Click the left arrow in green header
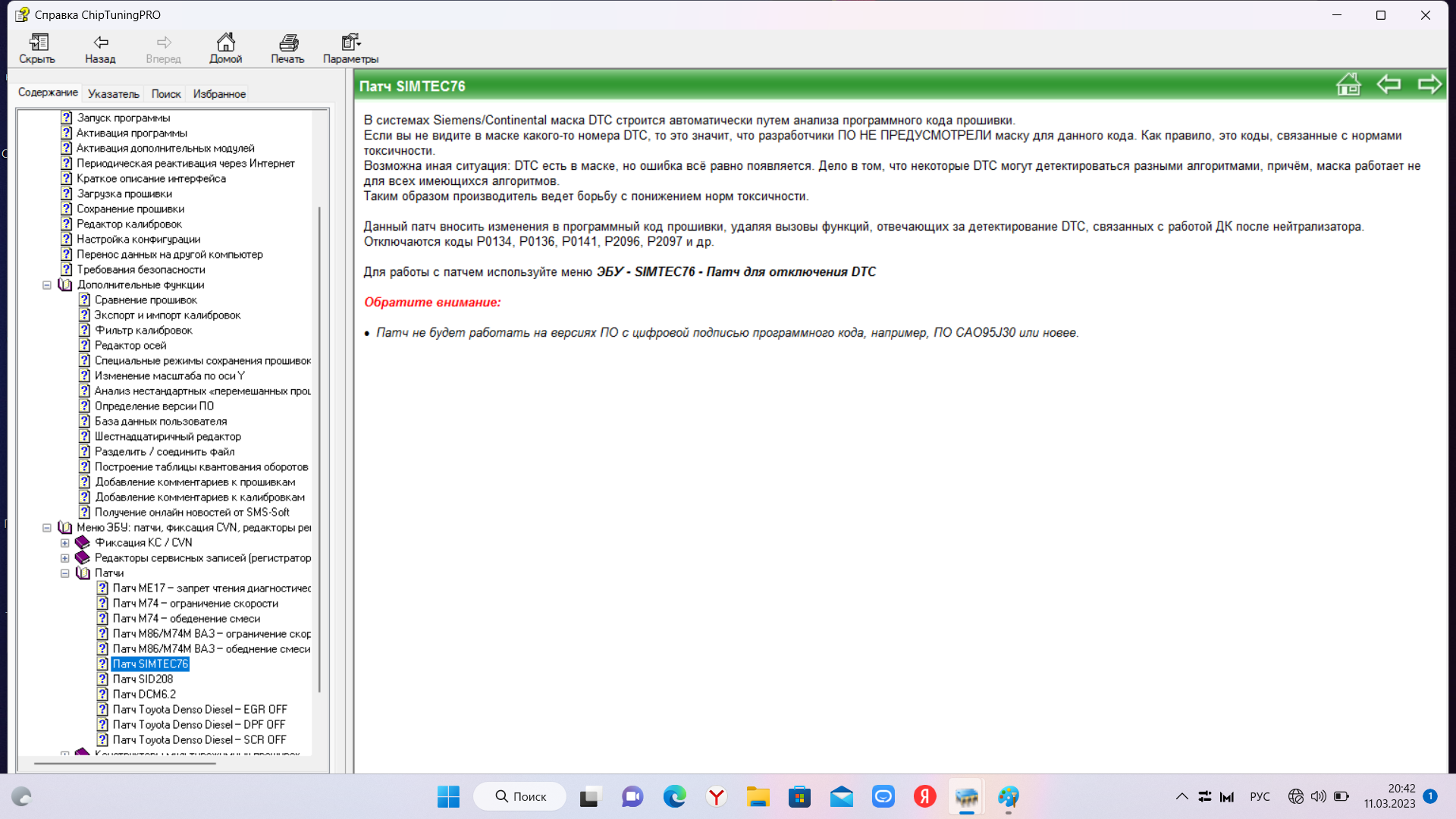 (1389, 85)
